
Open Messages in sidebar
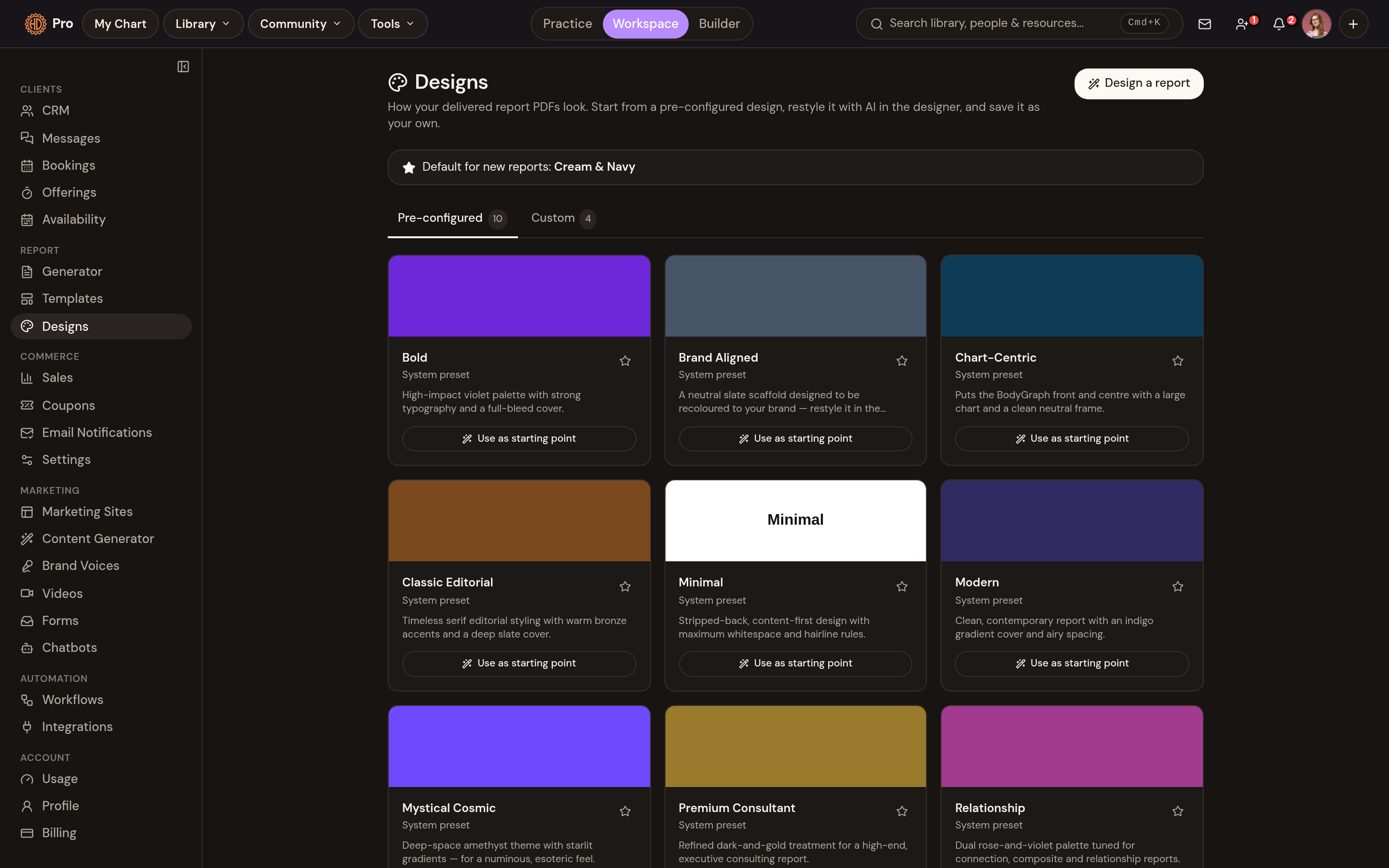click(101, 138)
